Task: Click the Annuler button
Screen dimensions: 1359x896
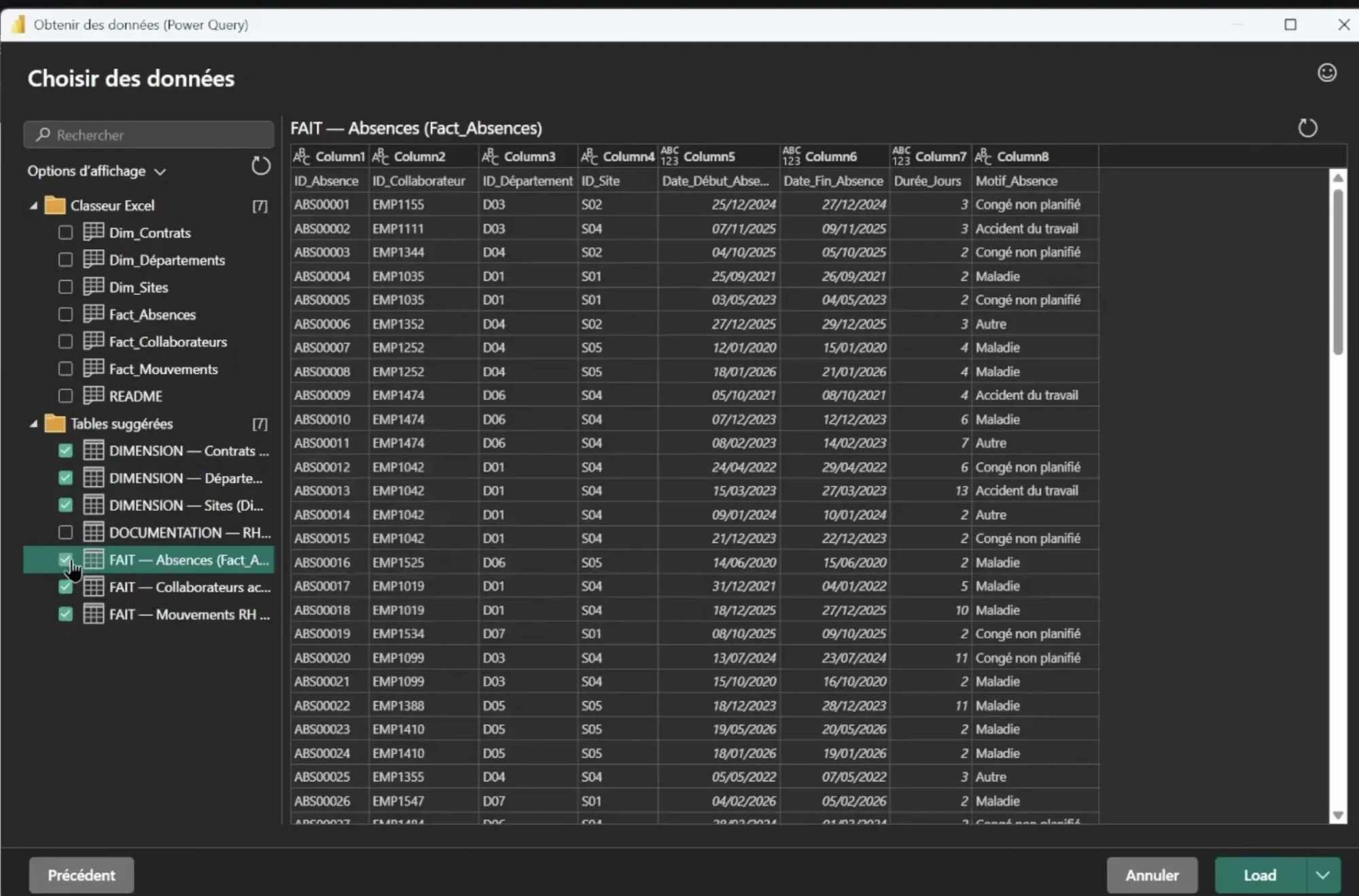Action: 1152,875
